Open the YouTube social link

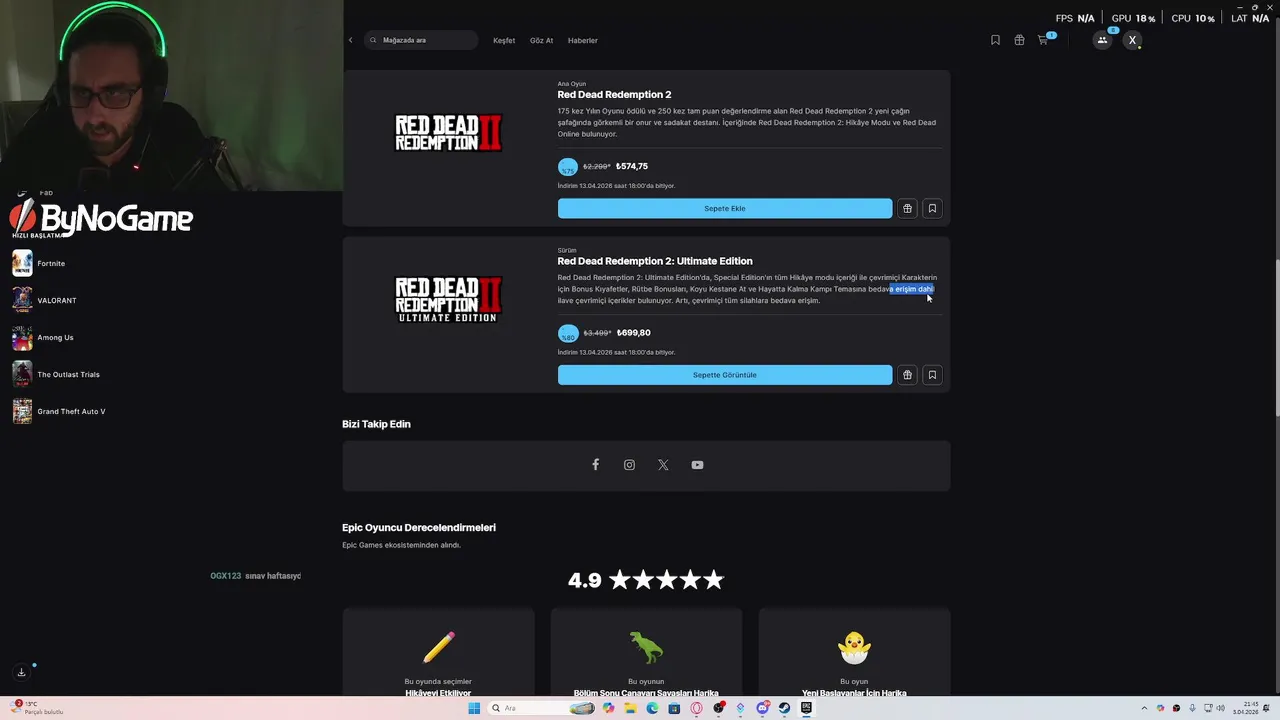coord(697,465)
